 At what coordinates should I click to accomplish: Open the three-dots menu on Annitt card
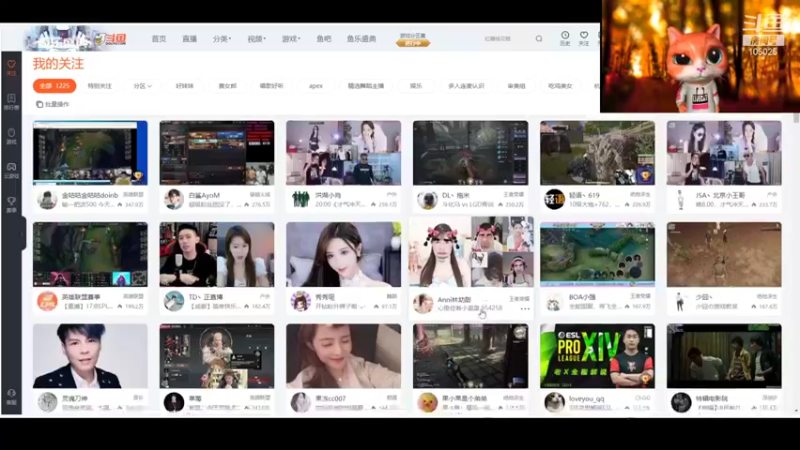pyautogui.click(x=525, y=309)
